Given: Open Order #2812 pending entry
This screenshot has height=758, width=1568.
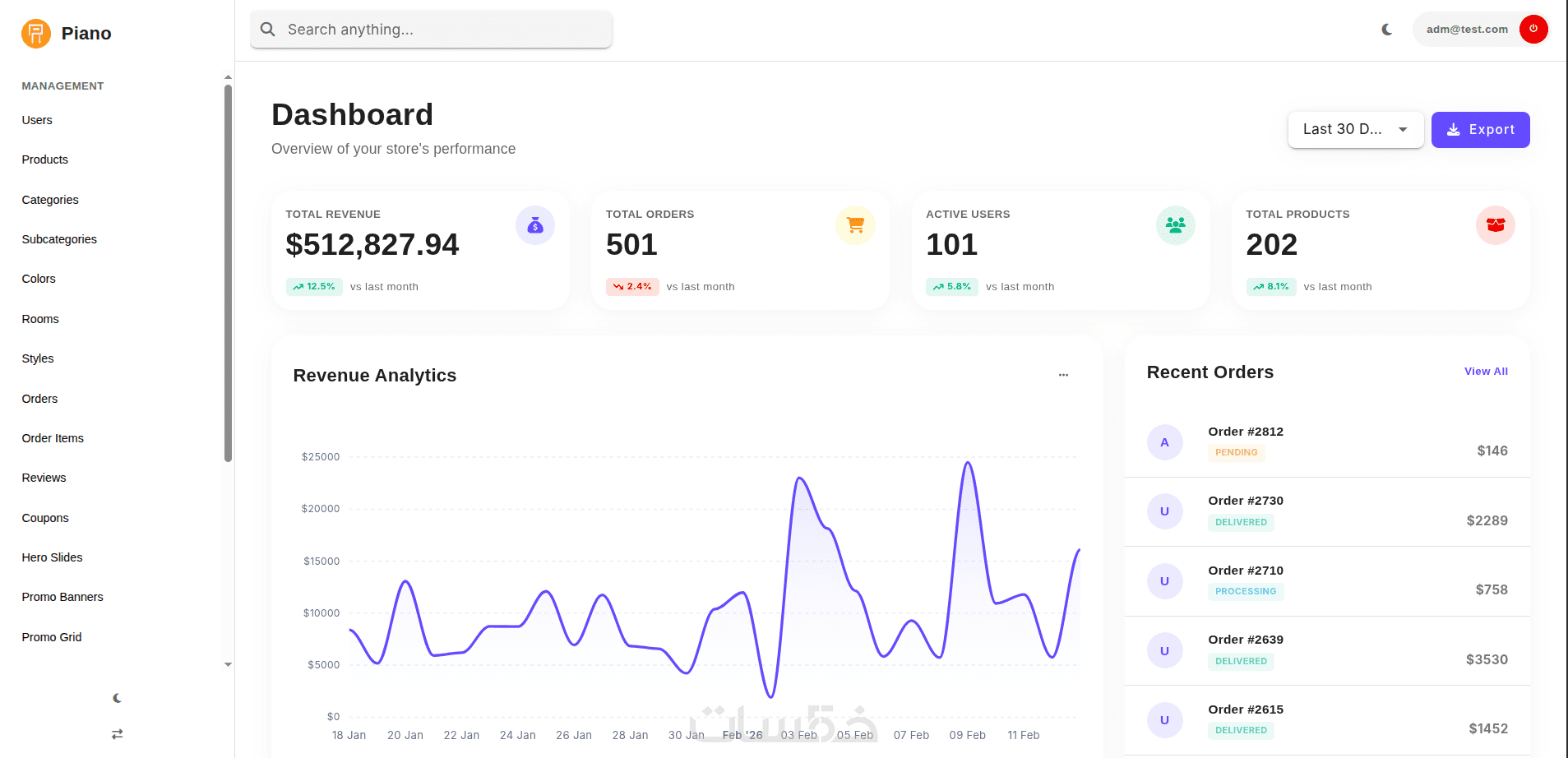Looking at the screenshot, I should pos(1327,442).
